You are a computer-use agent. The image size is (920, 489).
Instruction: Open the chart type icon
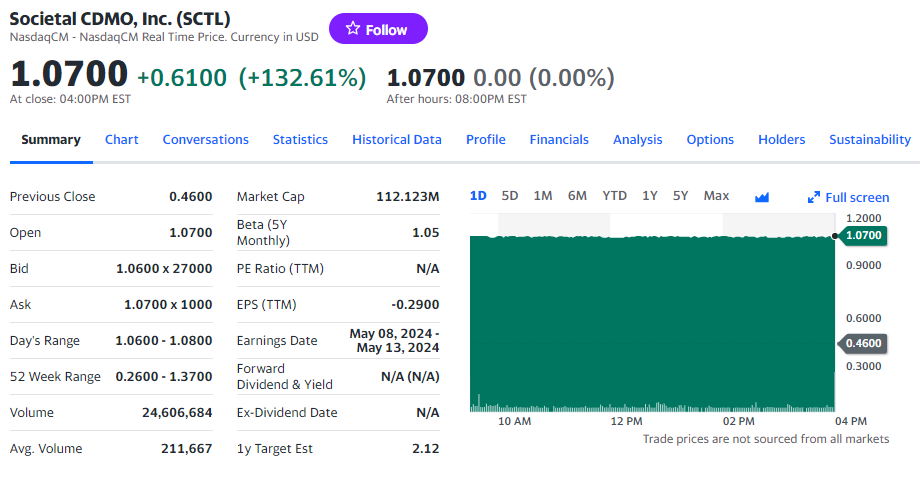pyautogui.click(x=762, y=197)
